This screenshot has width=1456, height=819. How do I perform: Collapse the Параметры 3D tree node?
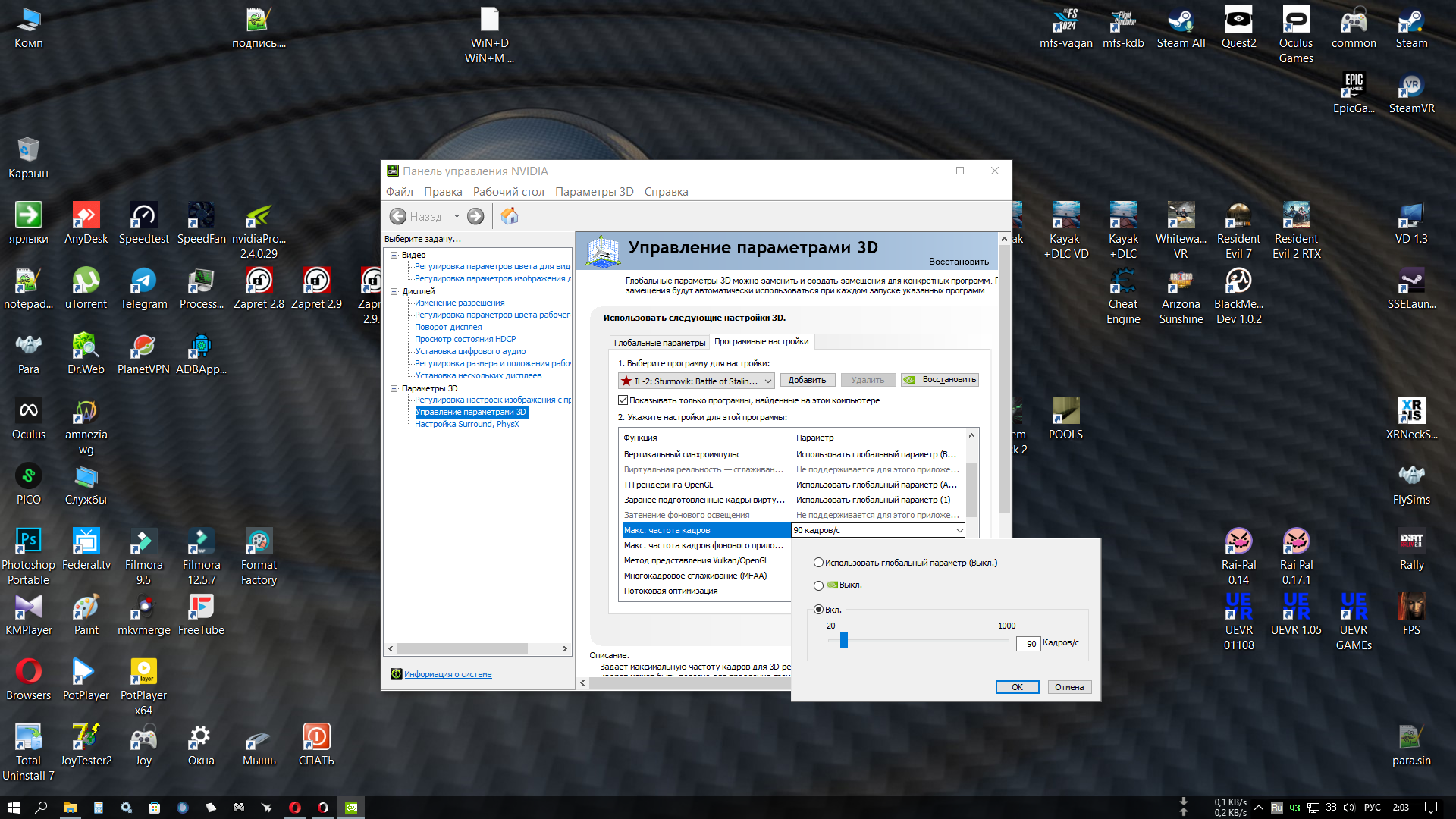(394, 388)
